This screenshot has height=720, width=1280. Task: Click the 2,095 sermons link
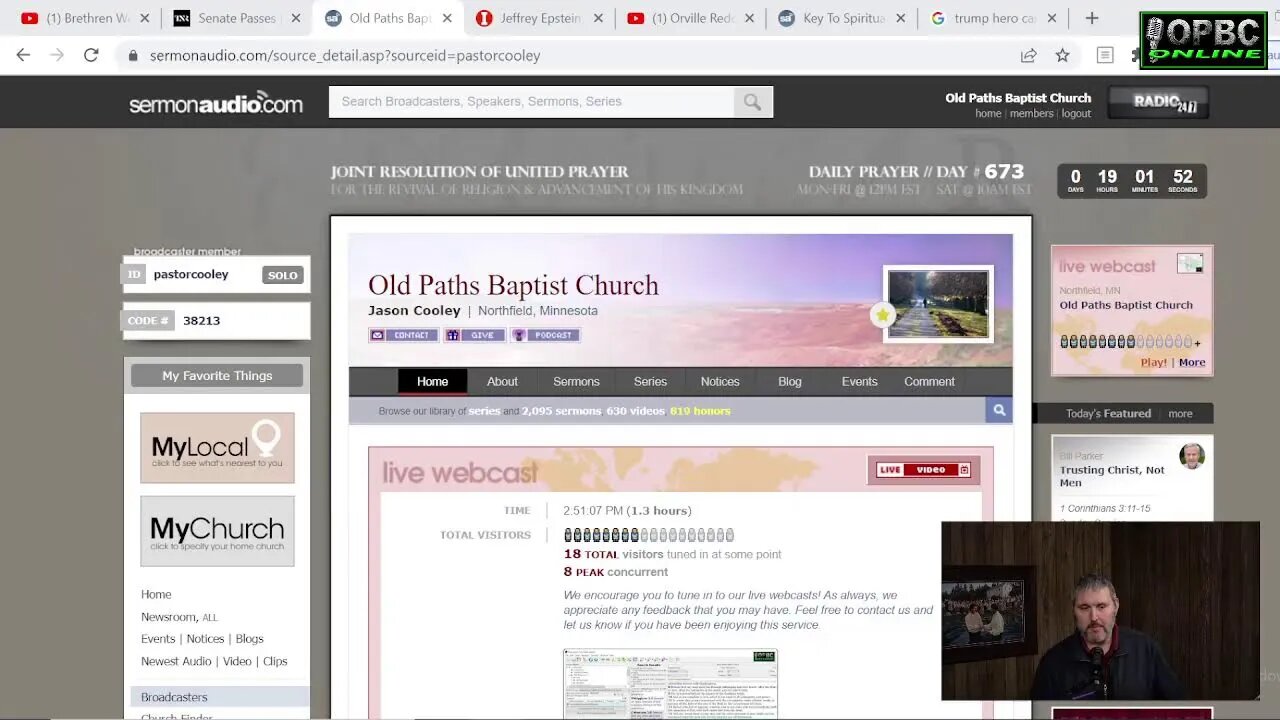tap(562, 411)
